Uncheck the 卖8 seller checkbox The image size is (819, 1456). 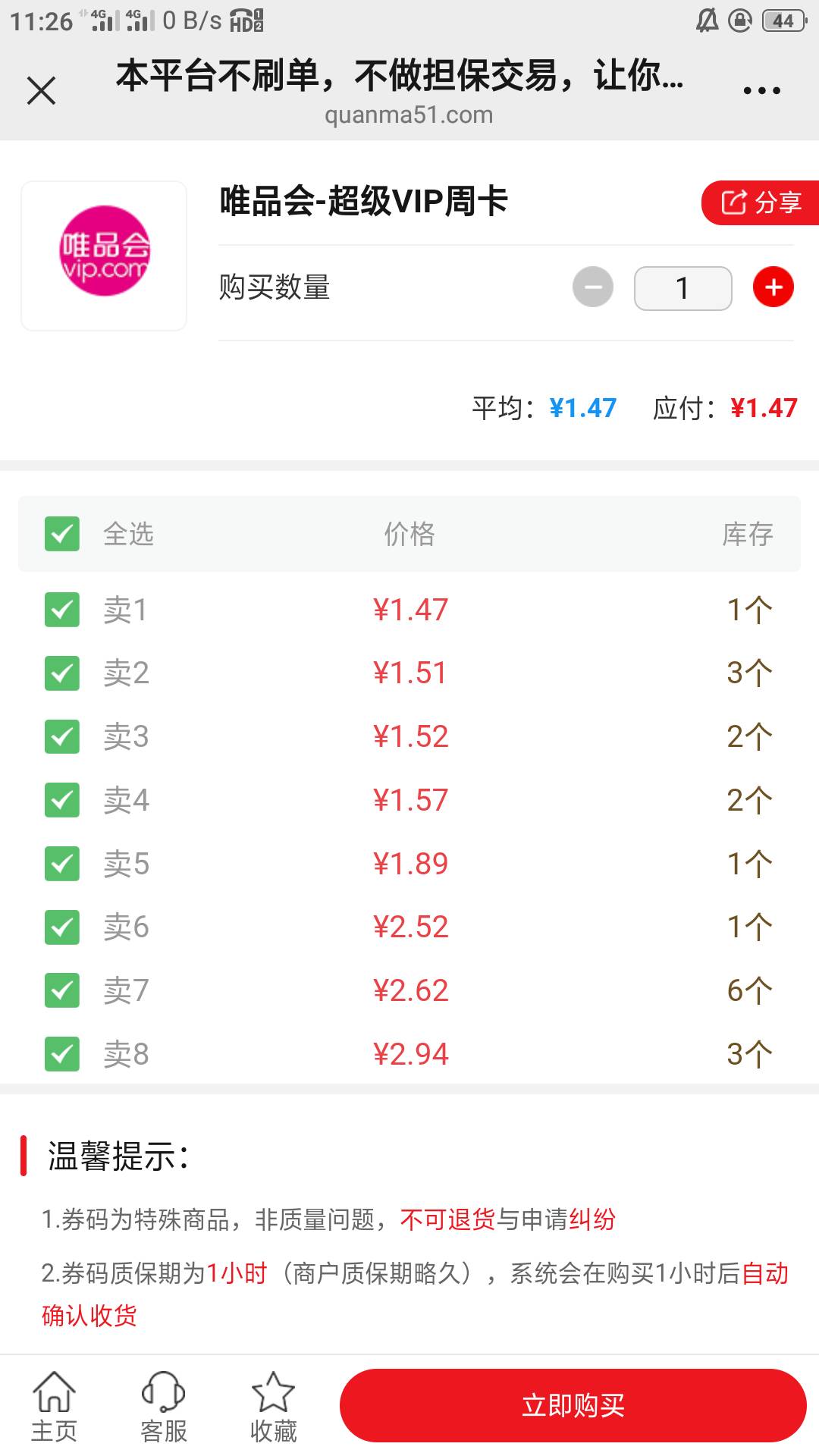point(62,1054)
